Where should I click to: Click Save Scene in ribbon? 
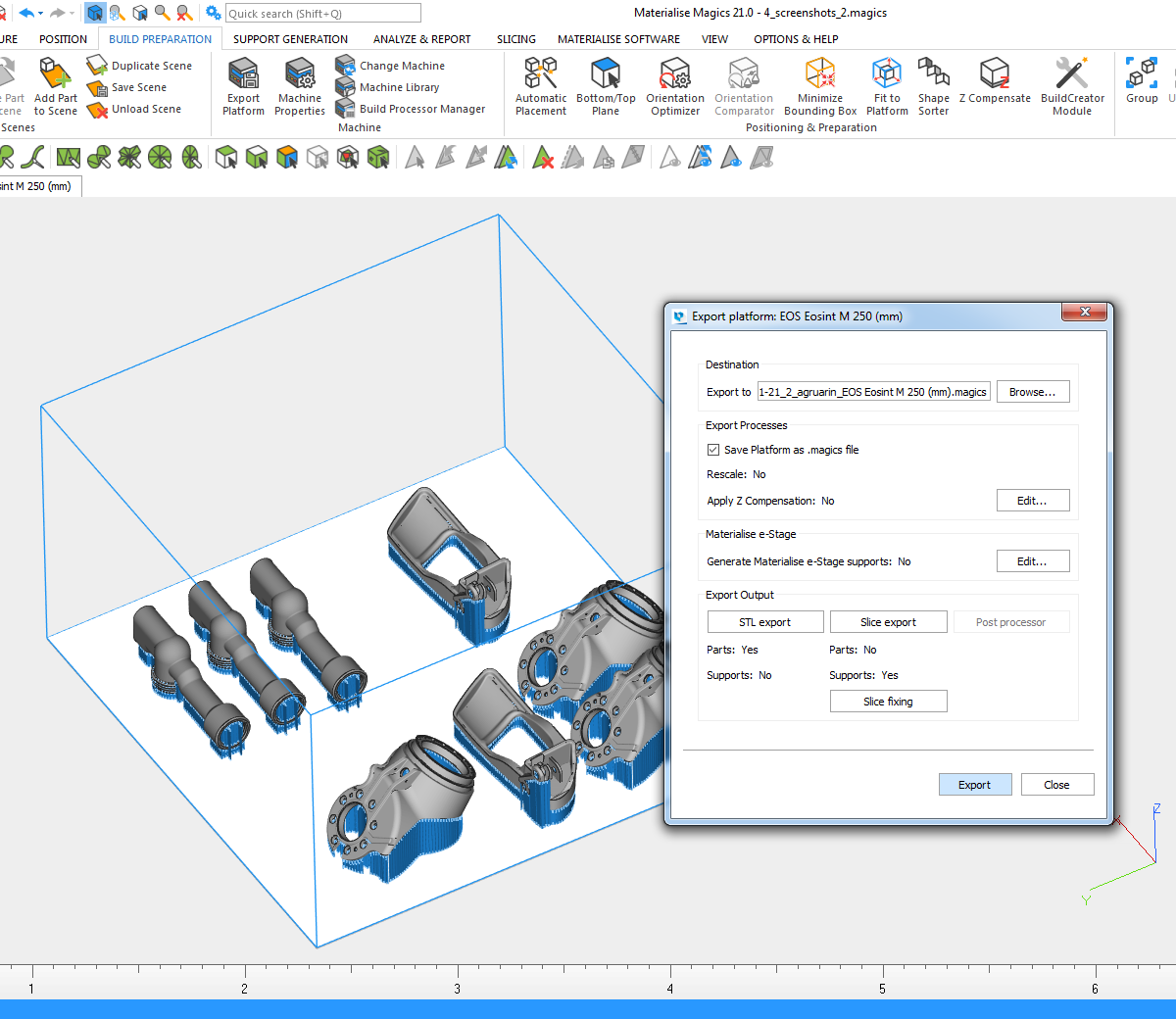pyautogui.click(x=127, y=87)
